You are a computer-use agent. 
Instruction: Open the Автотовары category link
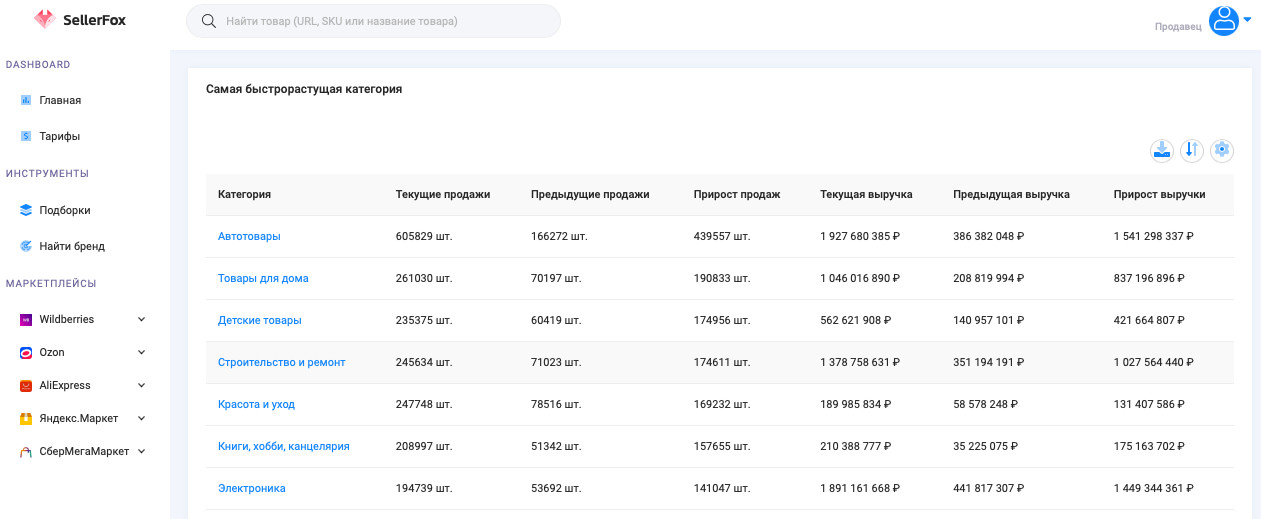coord(249,236)
